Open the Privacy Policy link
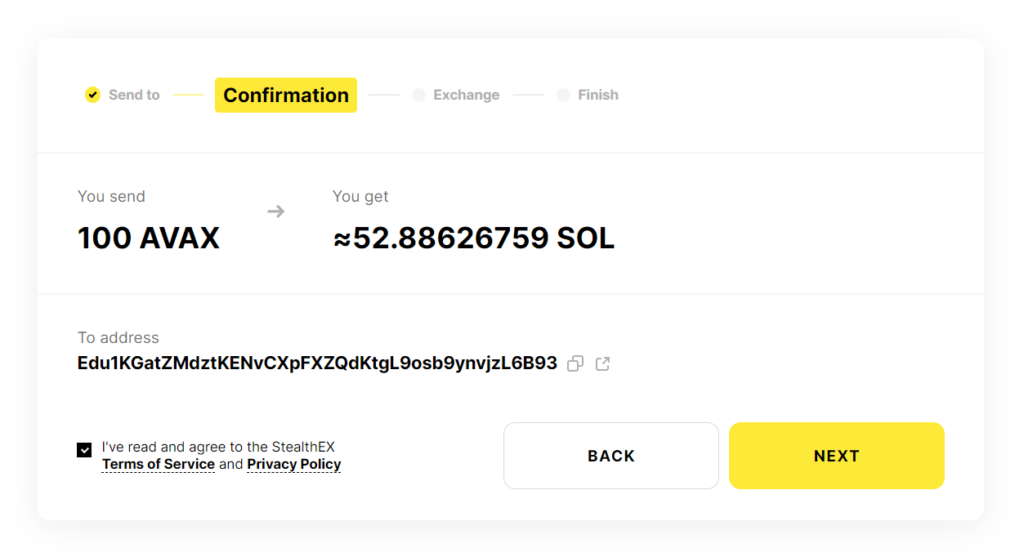 coord(294,464)
